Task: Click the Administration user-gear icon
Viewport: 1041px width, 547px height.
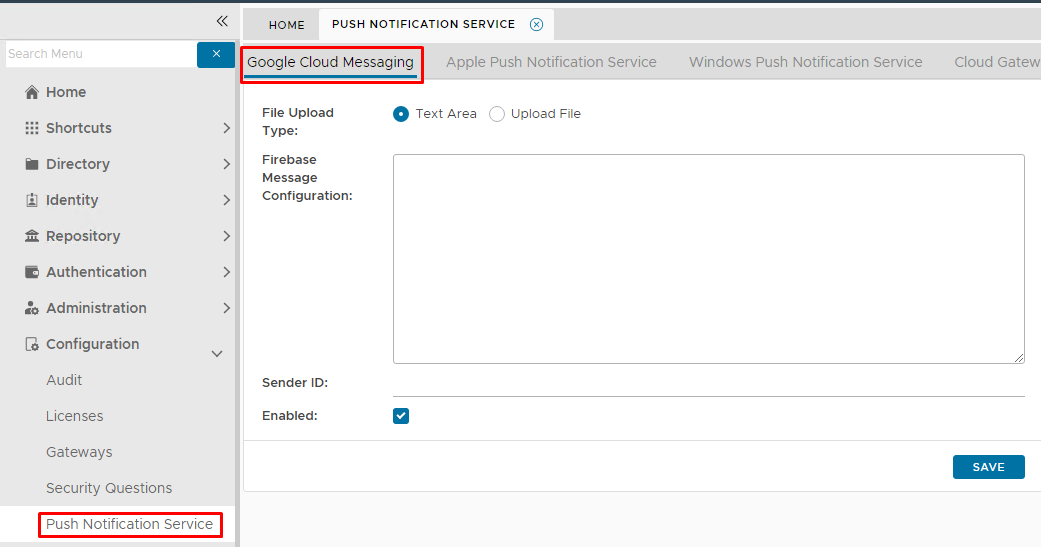Action: [32, 308]
